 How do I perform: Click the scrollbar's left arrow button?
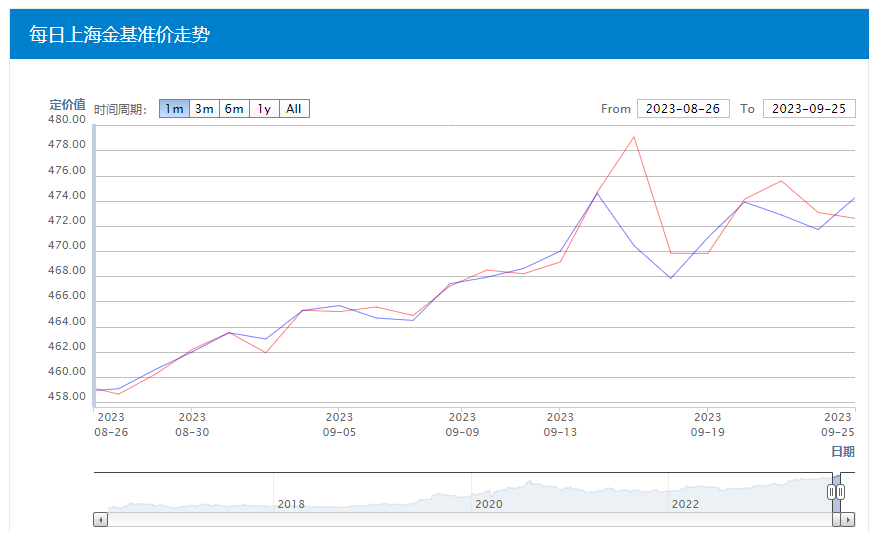click(100, 519)
